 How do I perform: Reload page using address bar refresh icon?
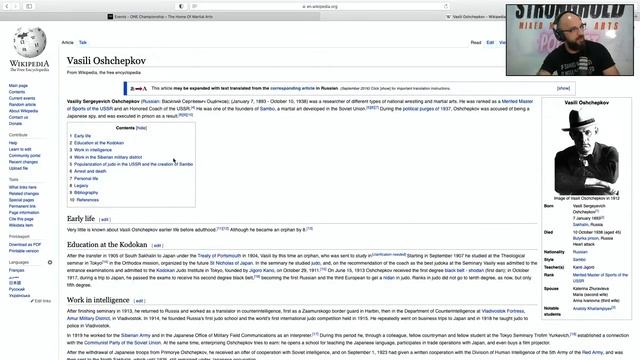coord(446,6)
